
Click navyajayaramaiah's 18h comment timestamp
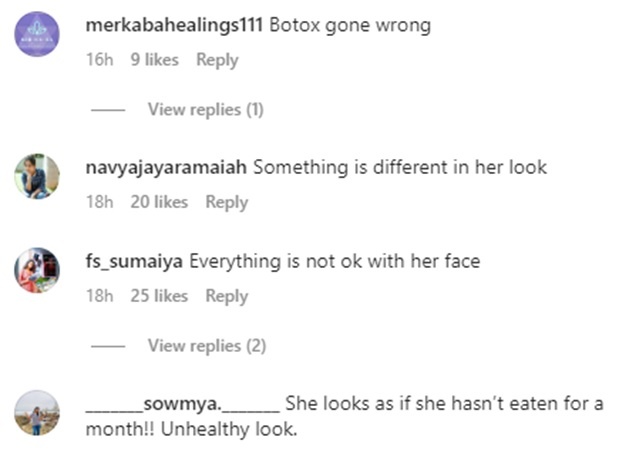pos(99,202)
